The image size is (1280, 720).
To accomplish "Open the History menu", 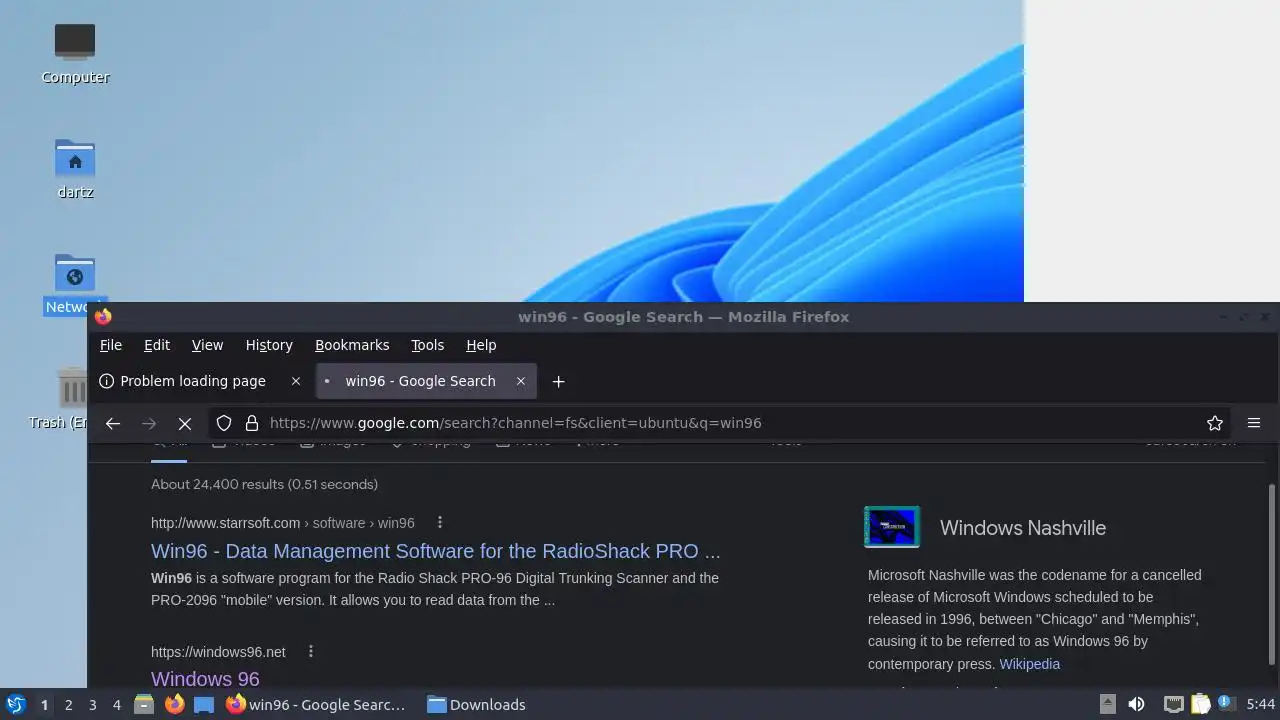I will [269, 345].
